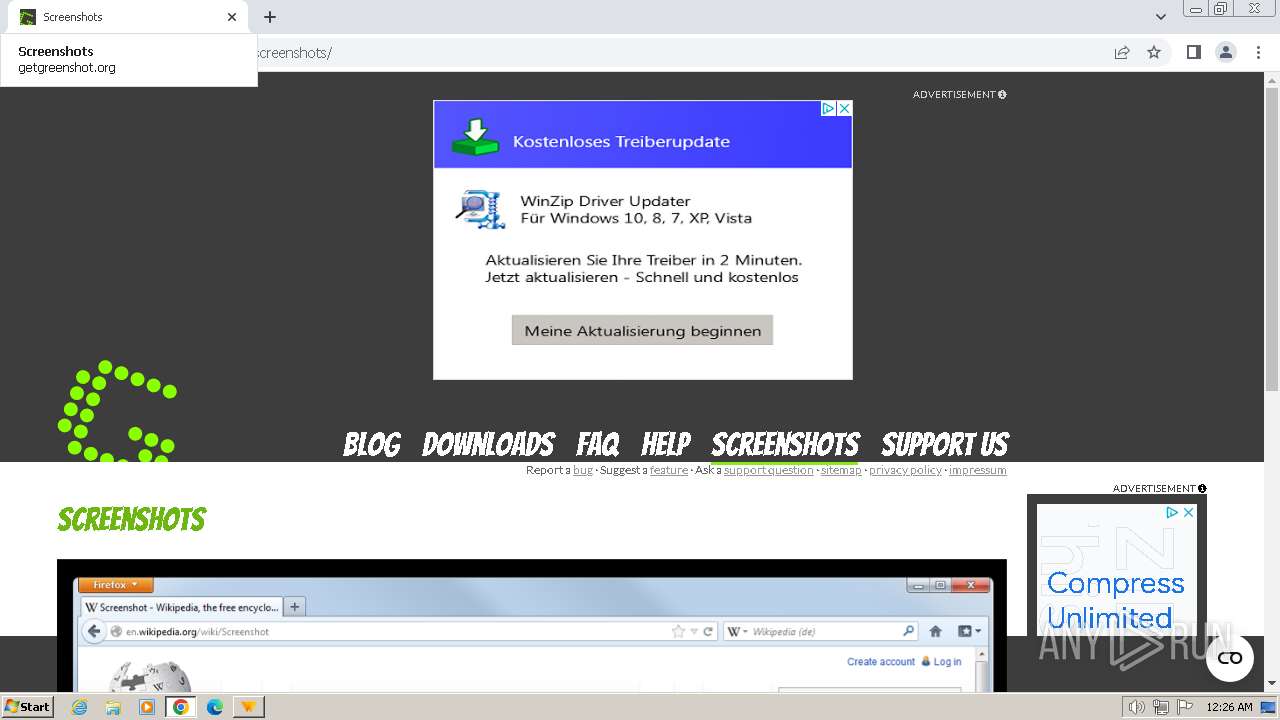The image size is (1280, 720).
Task: Click info icon next to top ADVERTISEMENT
Action: click(1002, 95)
